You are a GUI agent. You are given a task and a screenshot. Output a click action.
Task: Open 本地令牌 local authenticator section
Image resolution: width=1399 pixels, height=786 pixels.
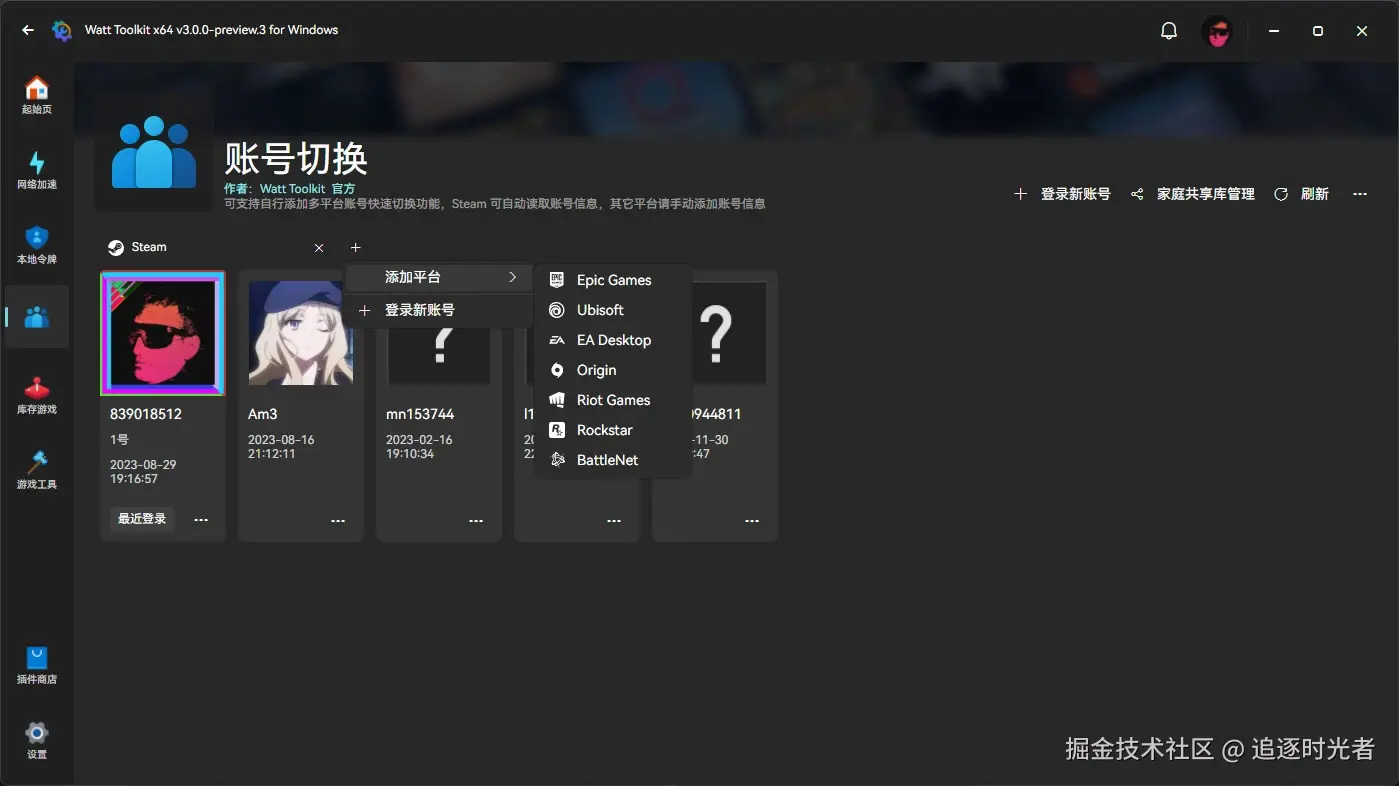tap(37, 245)
